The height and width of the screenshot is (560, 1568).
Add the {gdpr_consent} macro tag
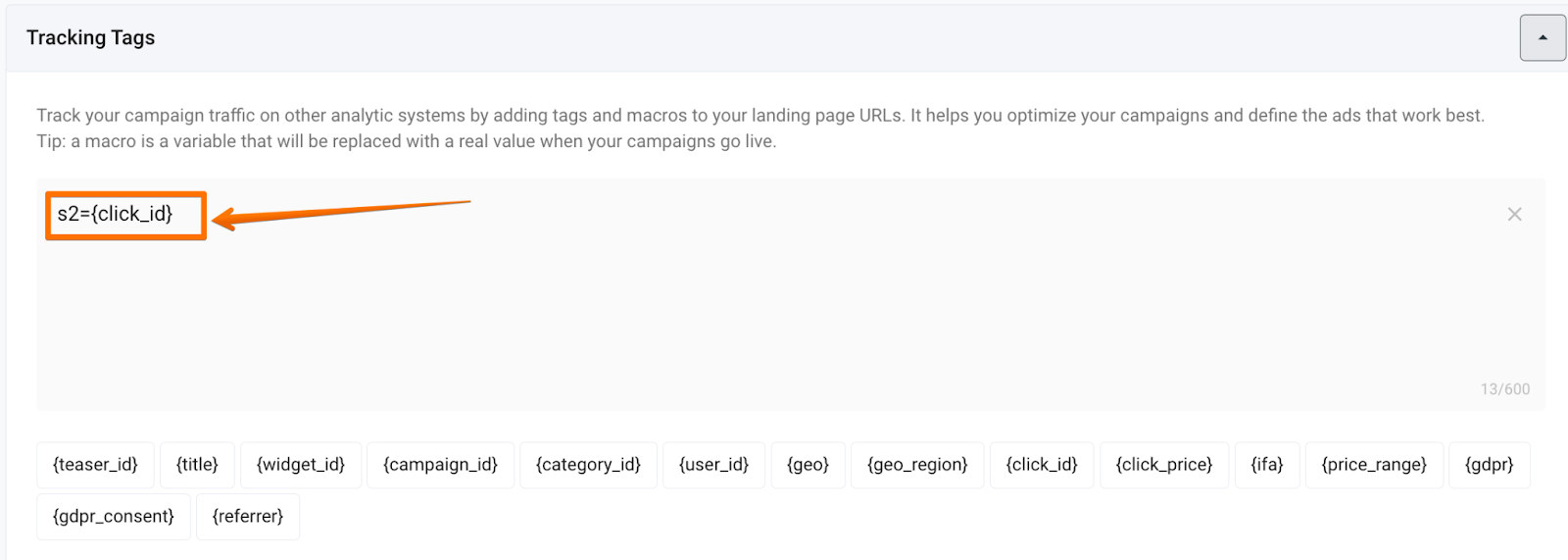click(114, 516)
